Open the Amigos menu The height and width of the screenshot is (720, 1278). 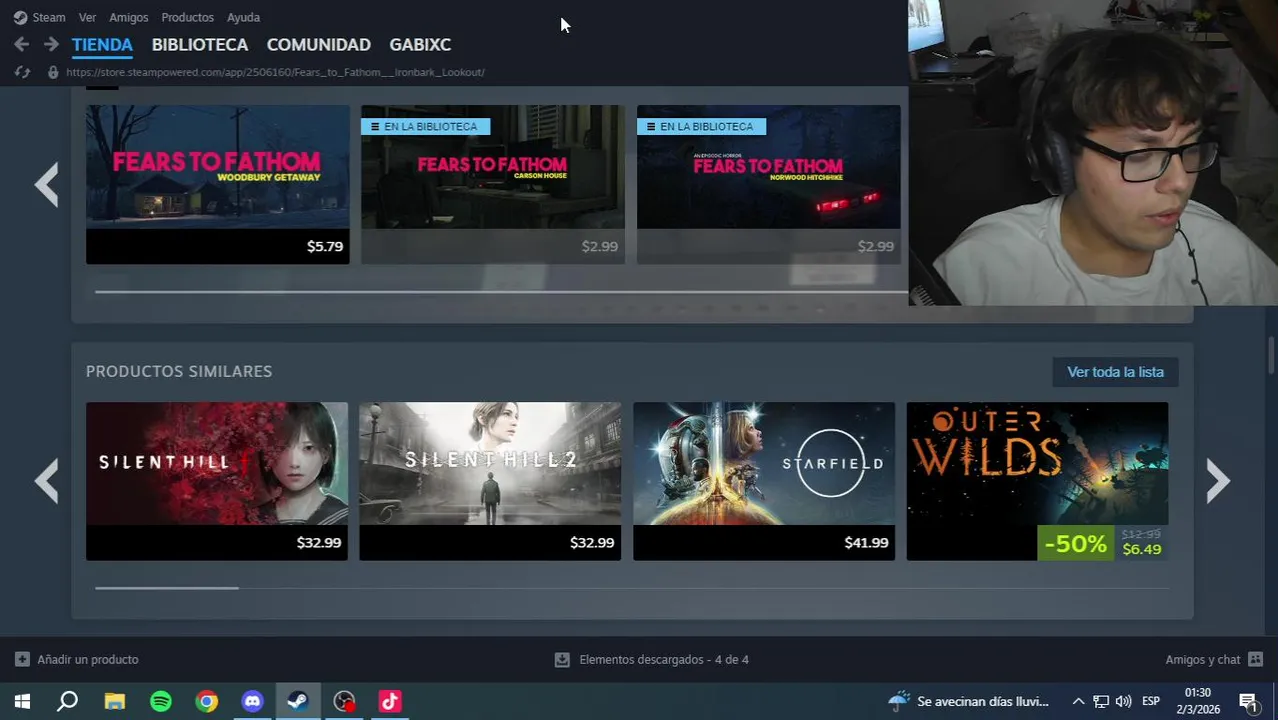[x=128, y=17]
